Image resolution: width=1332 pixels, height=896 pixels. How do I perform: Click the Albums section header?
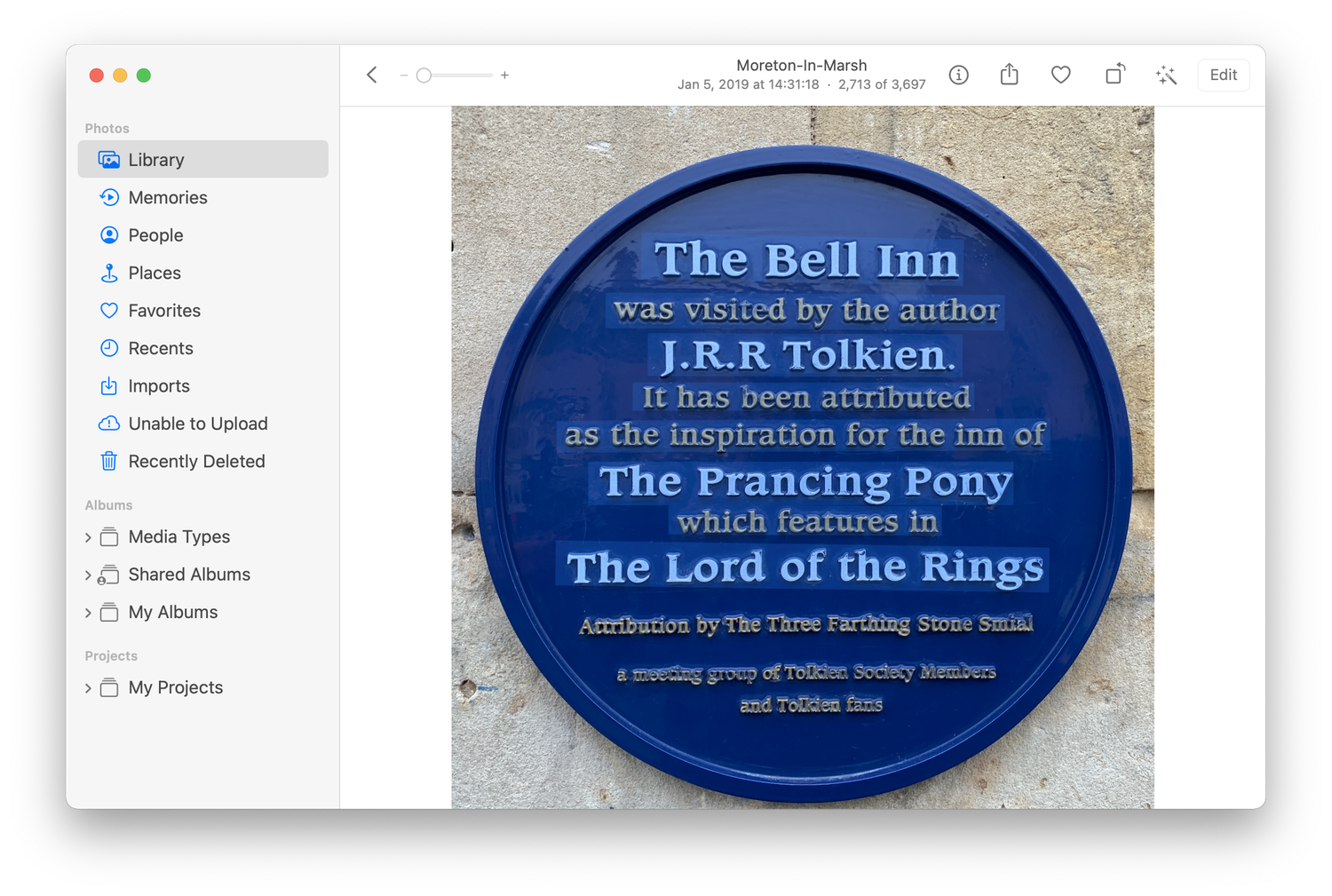[108, 505]
